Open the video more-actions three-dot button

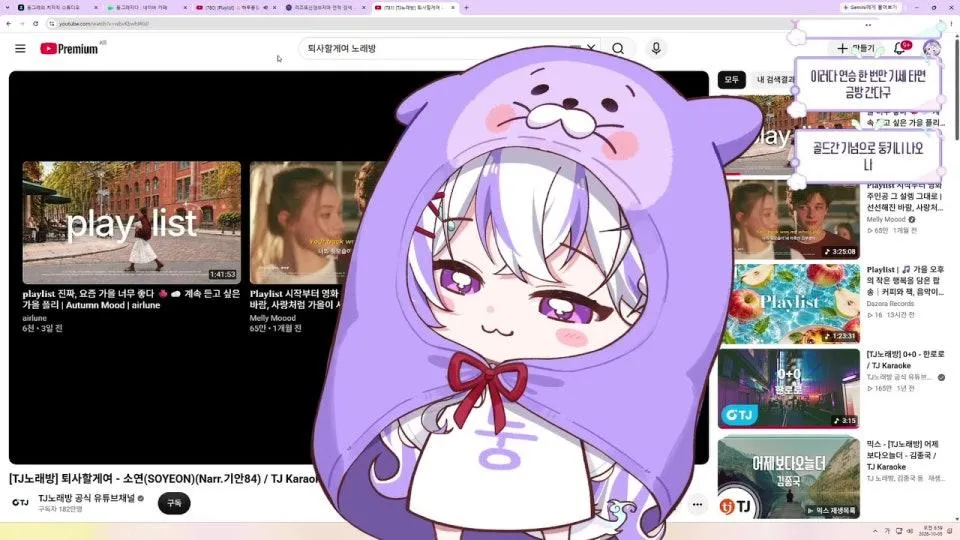pyautogui.click(x=697, y=504)
